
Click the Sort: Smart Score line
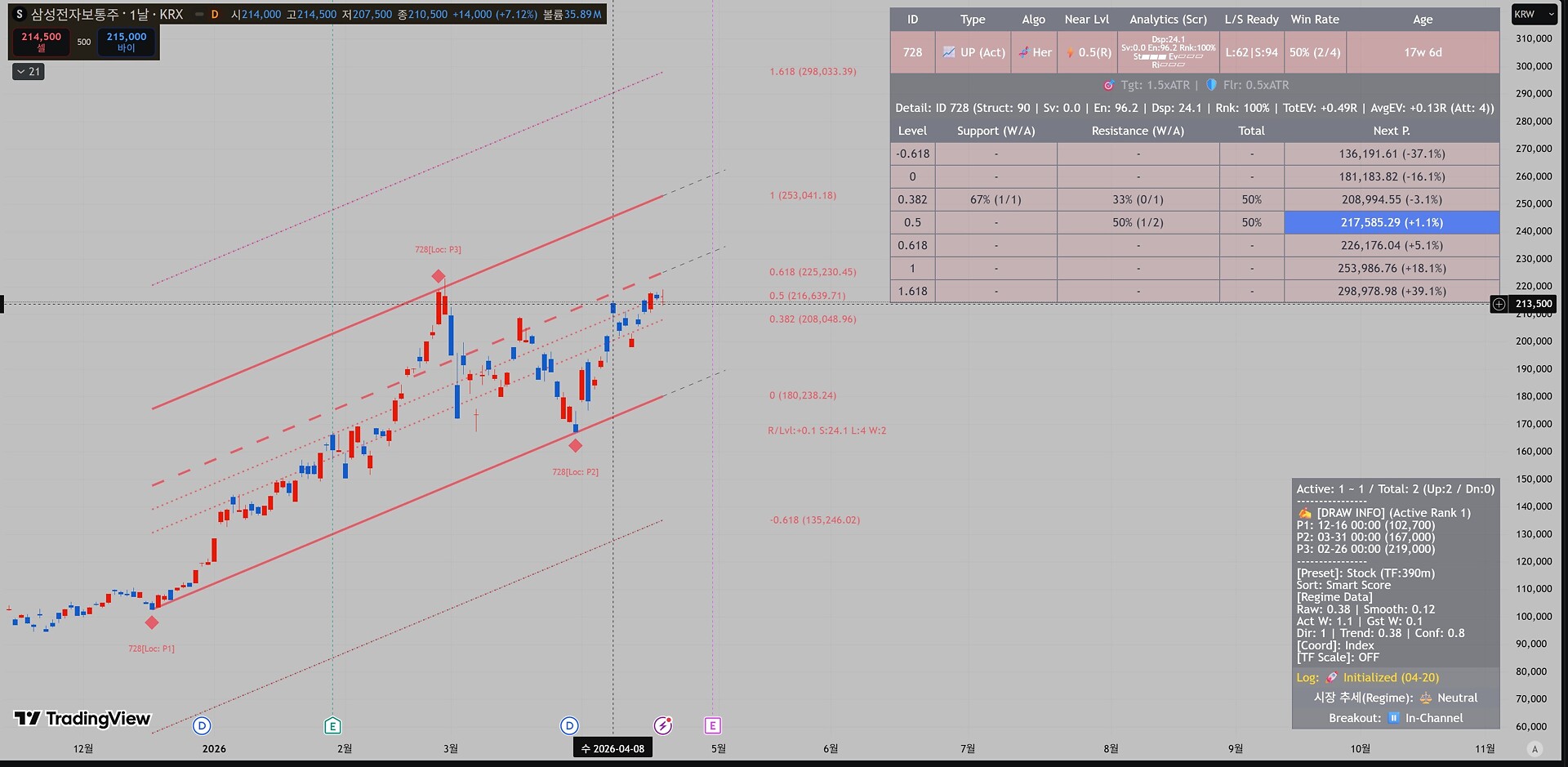pyautogui.click(x=1343, y=585)
